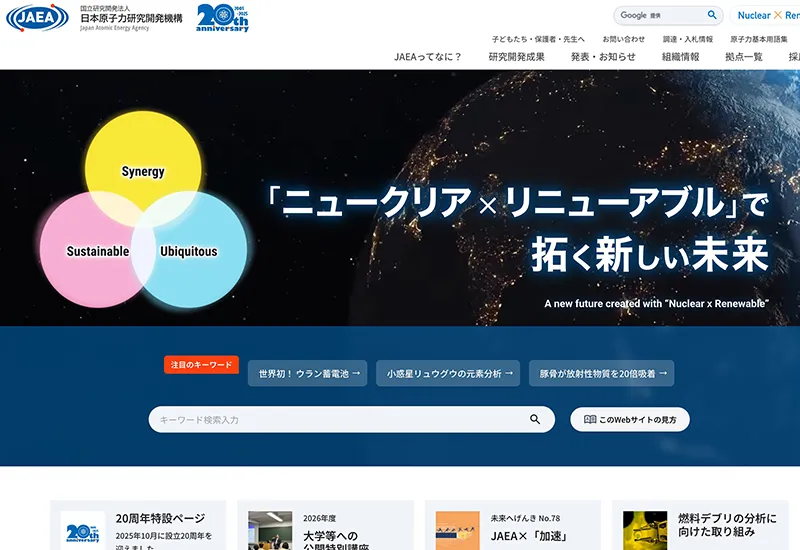Click the Google search magnifier icon
800x550 pixels.
(x=712, y=15)
